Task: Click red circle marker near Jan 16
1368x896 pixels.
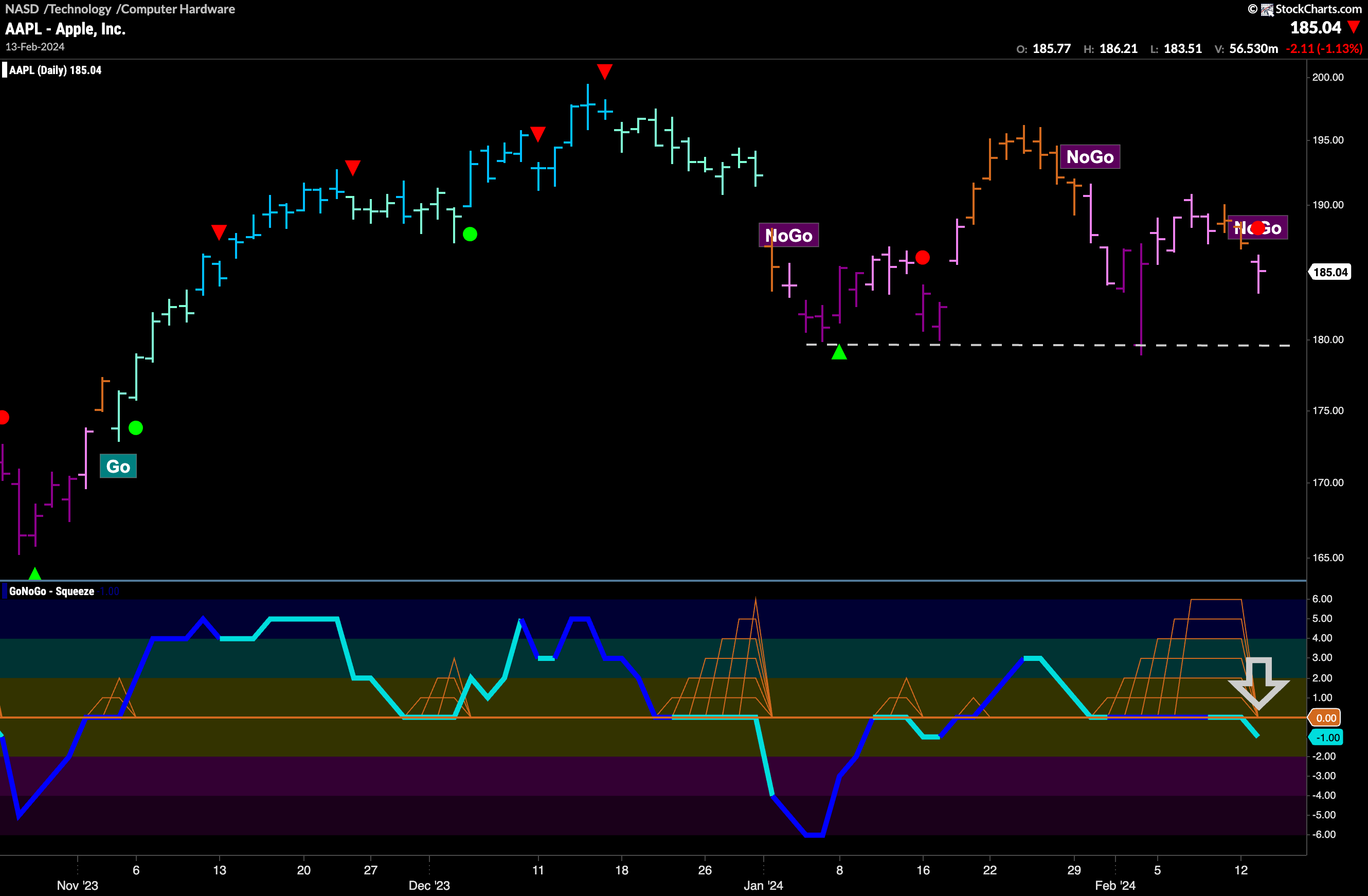Action: point(922,257)
